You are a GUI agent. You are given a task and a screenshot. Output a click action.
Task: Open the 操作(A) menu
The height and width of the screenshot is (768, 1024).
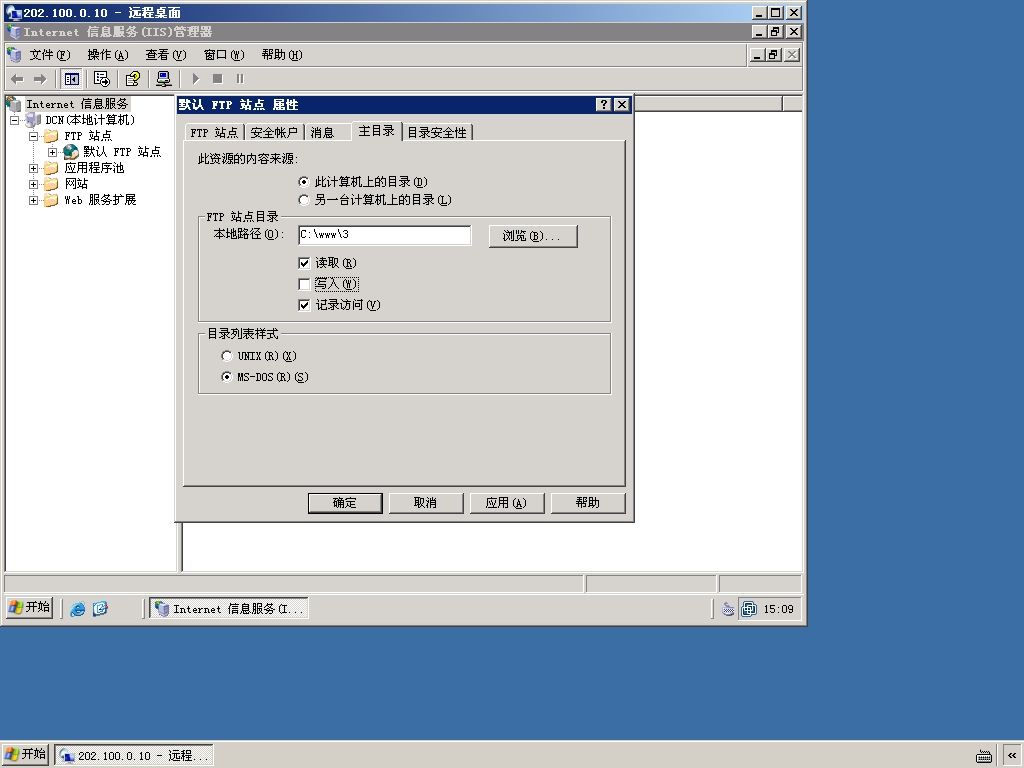(108, 55)
